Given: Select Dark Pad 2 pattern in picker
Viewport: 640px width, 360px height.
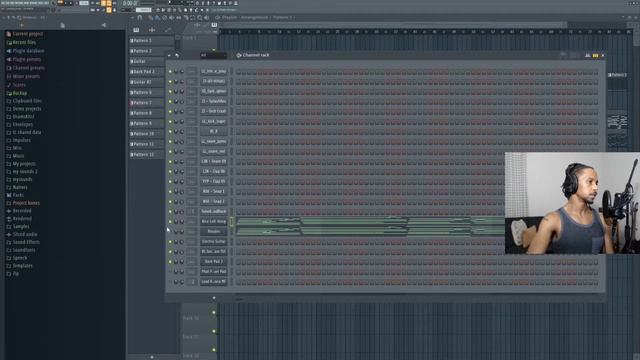Looking at the screenshot, I should pos(147,72).
